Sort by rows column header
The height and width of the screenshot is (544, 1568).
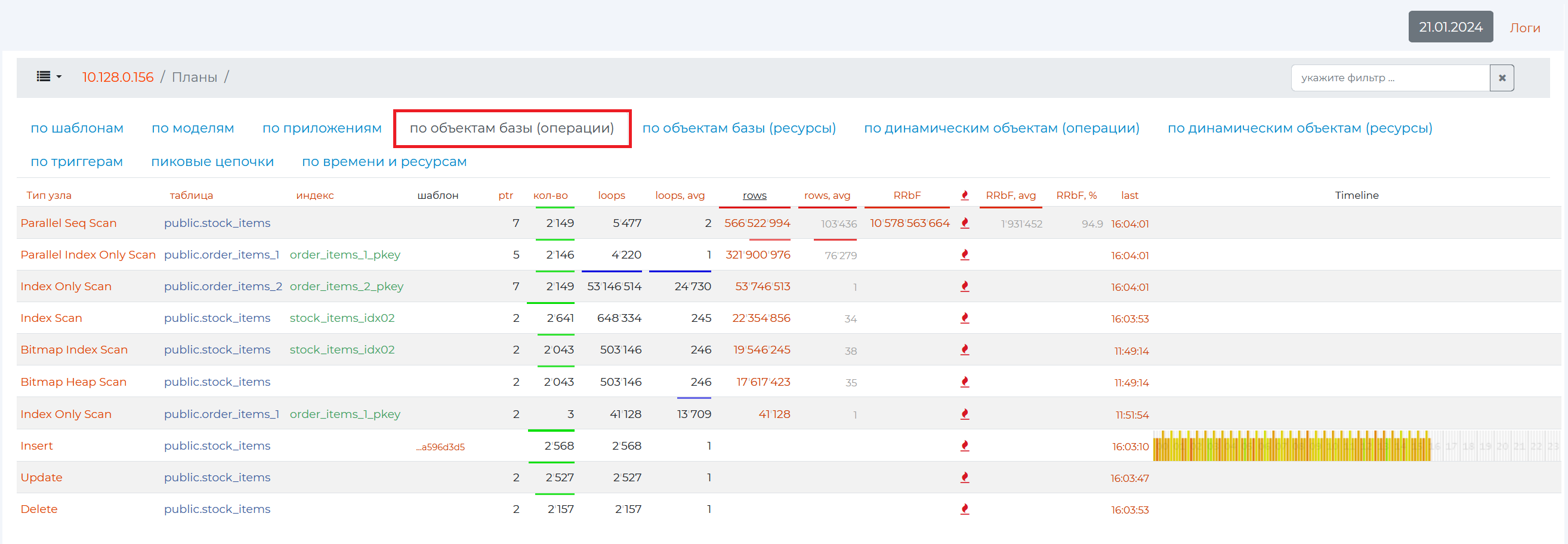point(754,195)
